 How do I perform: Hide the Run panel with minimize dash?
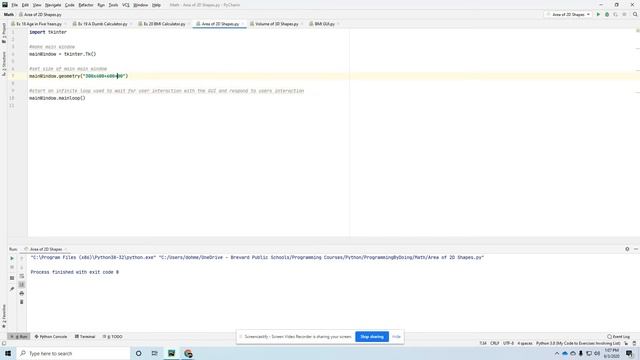tap(636, 249)
